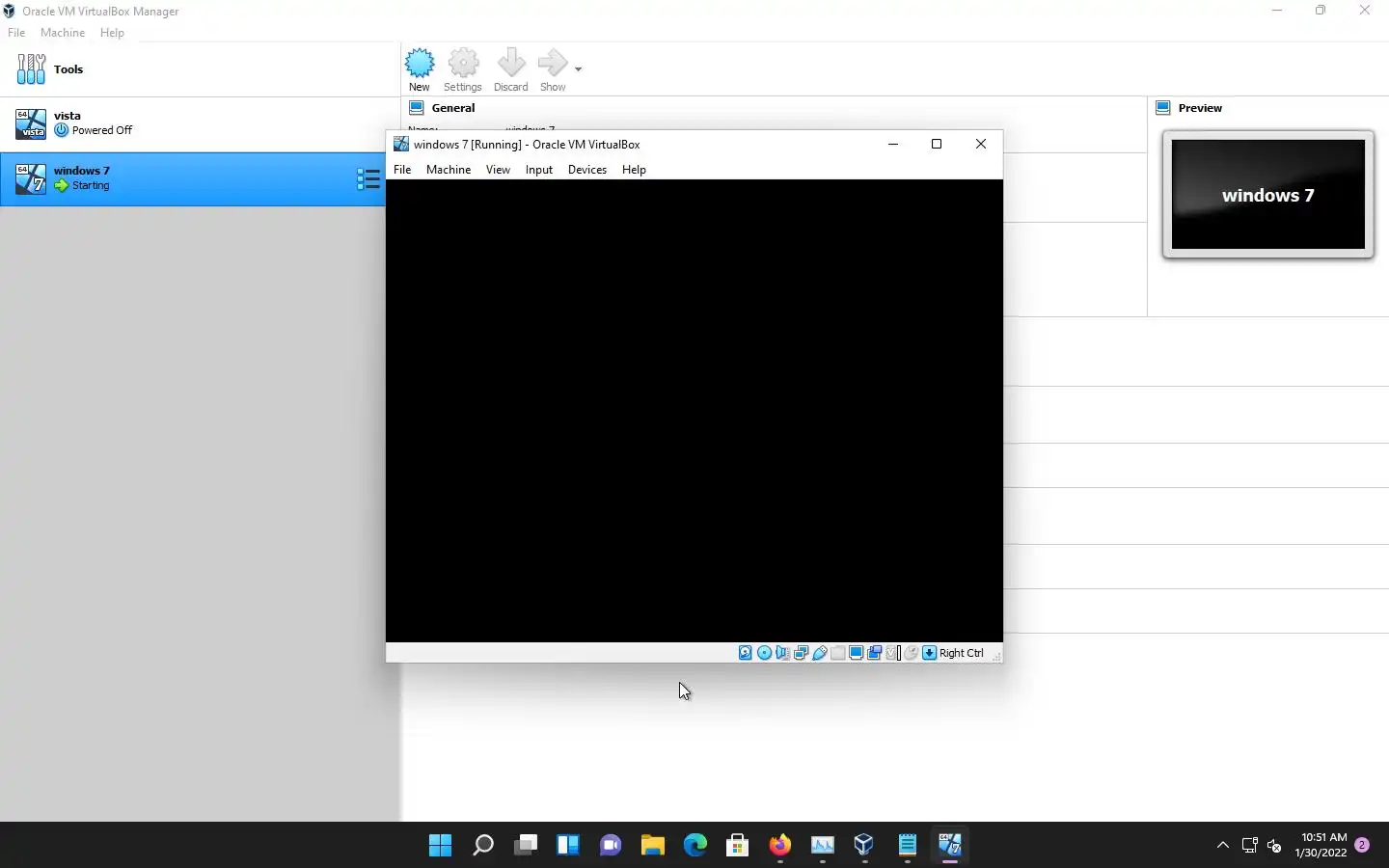
Task: Click the display status icon in VM
Action: pos(856,653)
